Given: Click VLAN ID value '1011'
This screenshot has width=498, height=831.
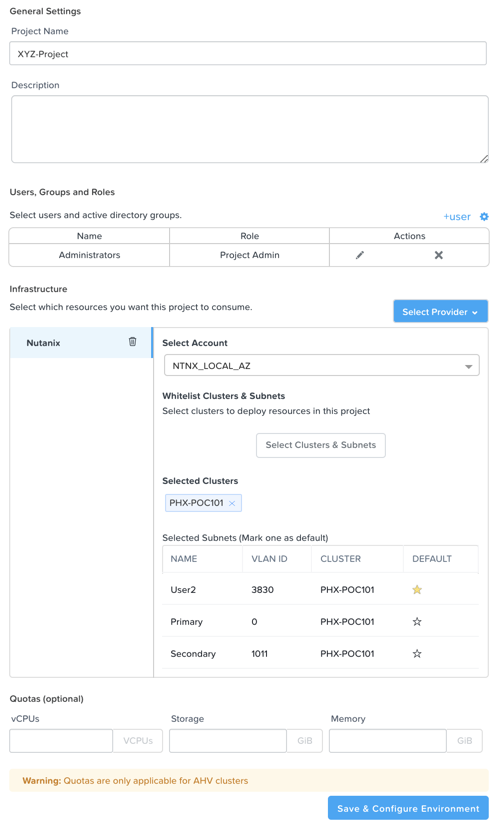Looking at the screenshot, I should (x=259, y=653).
